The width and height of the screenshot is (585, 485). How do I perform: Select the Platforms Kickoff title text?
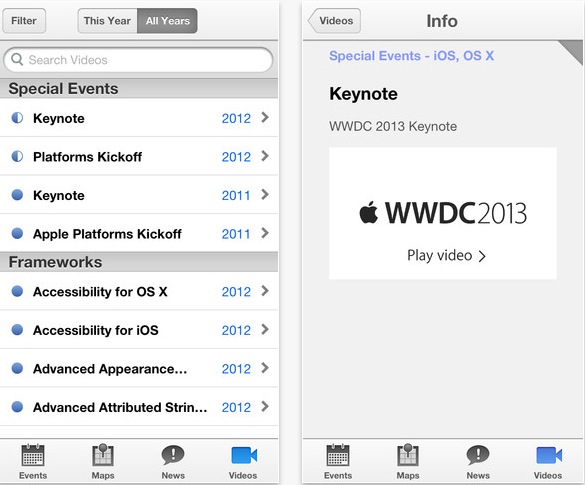(87, 157)
